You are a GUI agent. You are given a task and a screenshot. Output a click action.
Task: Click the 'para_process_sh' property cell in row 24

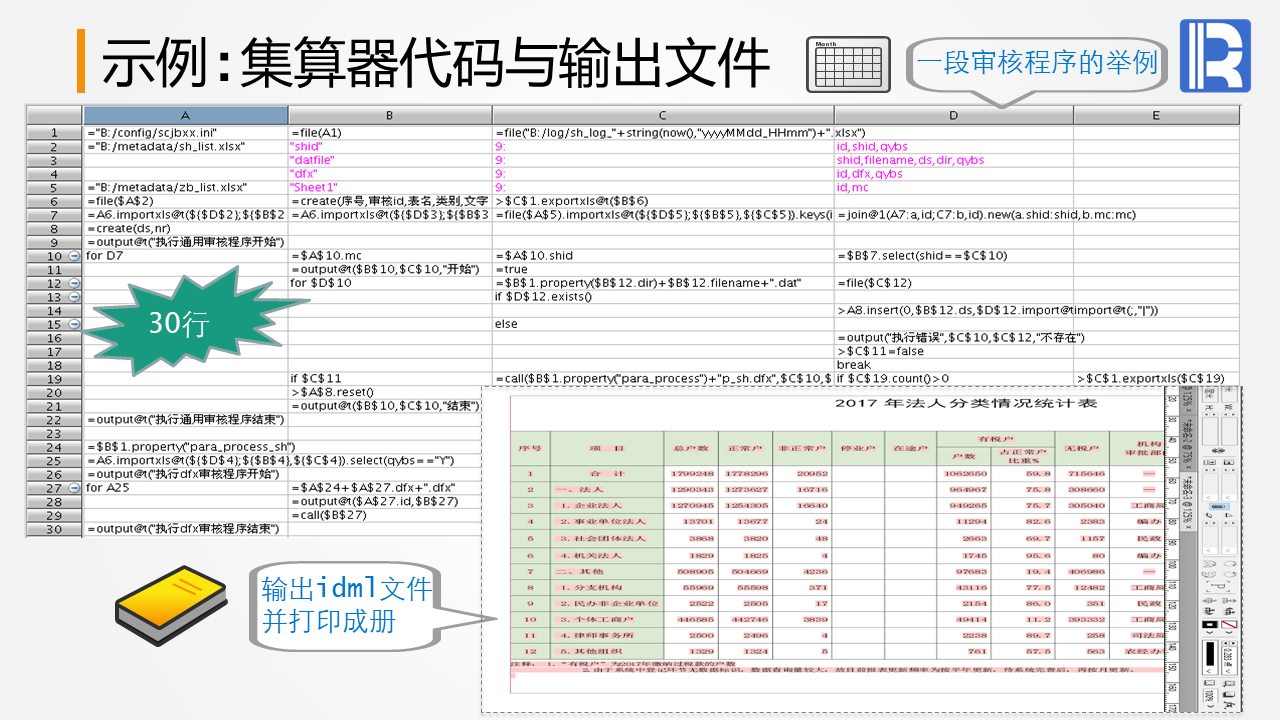pyautogui.click(x=185, y=447)
